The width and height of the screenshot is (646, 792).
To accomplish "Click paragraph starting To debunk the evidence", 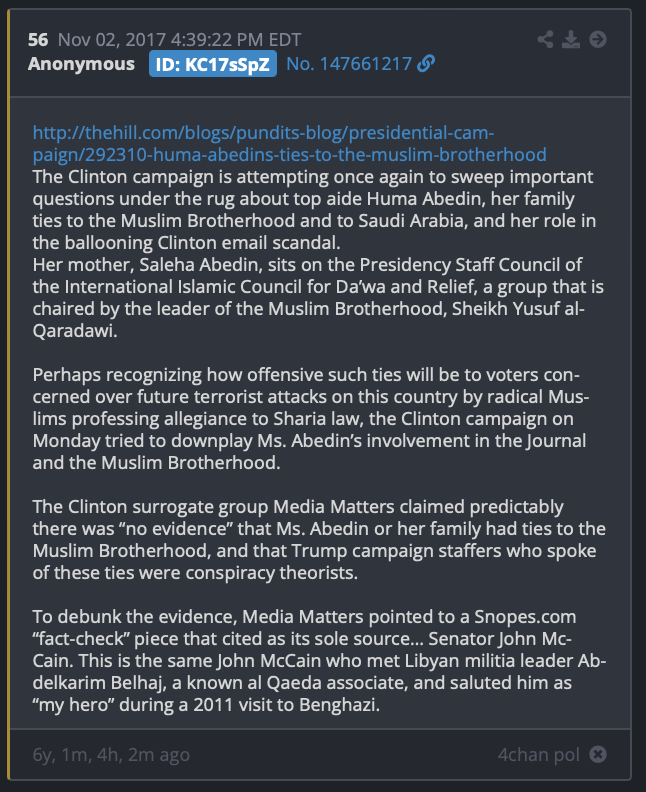I will (319, 661).
